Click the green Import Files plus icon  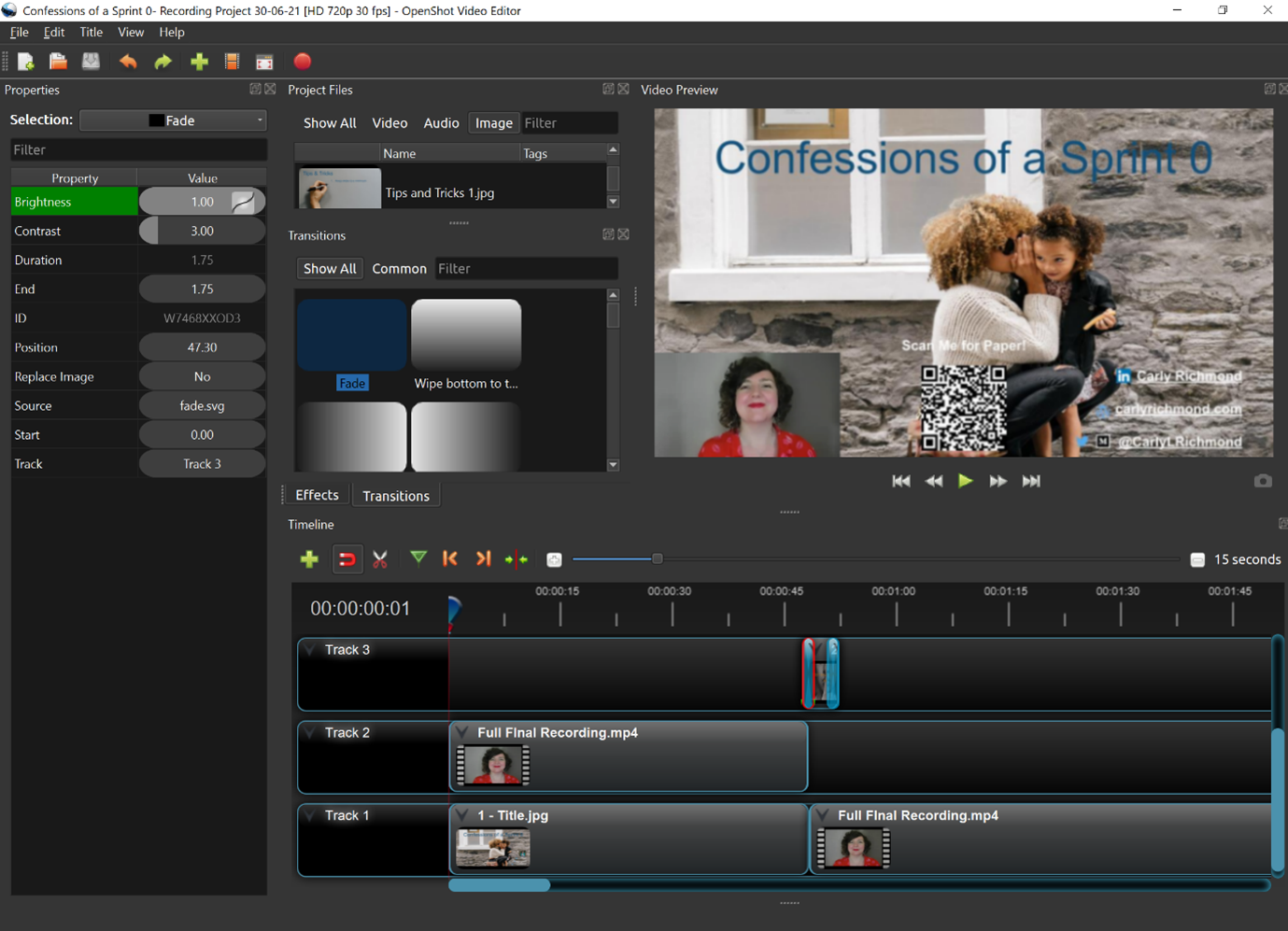(199, 62)
